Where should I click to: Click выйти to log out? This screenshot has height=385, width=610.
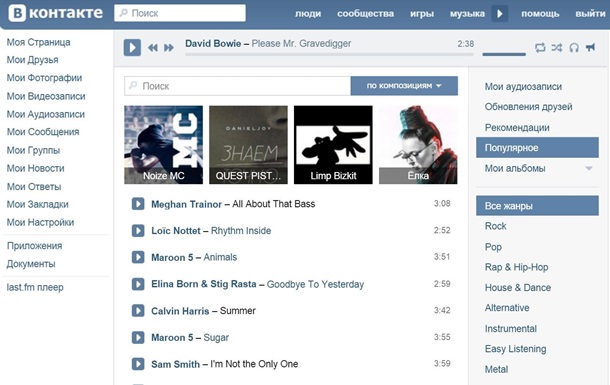[x=591, y=14]
